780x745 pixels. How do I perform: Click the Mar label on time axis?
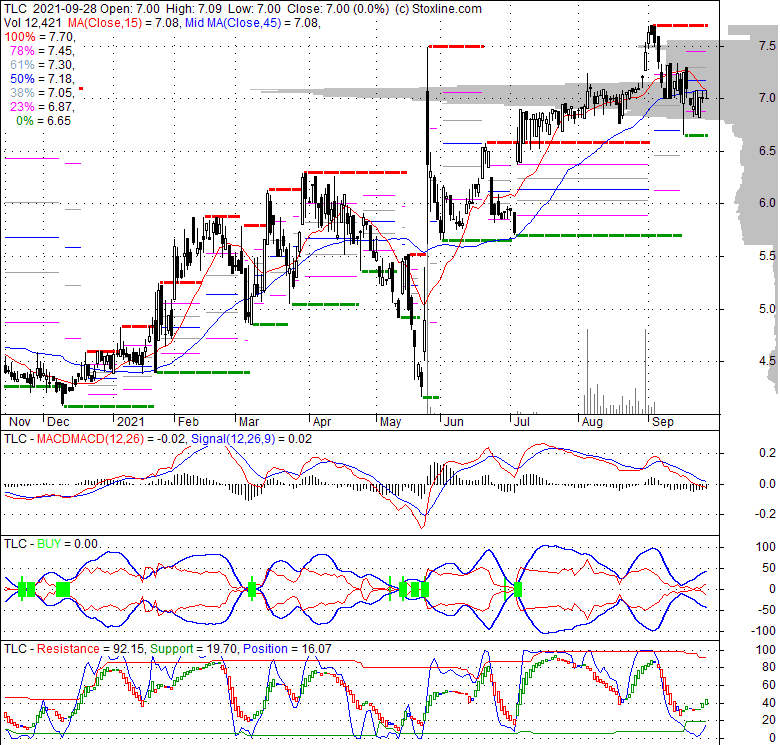249,422
